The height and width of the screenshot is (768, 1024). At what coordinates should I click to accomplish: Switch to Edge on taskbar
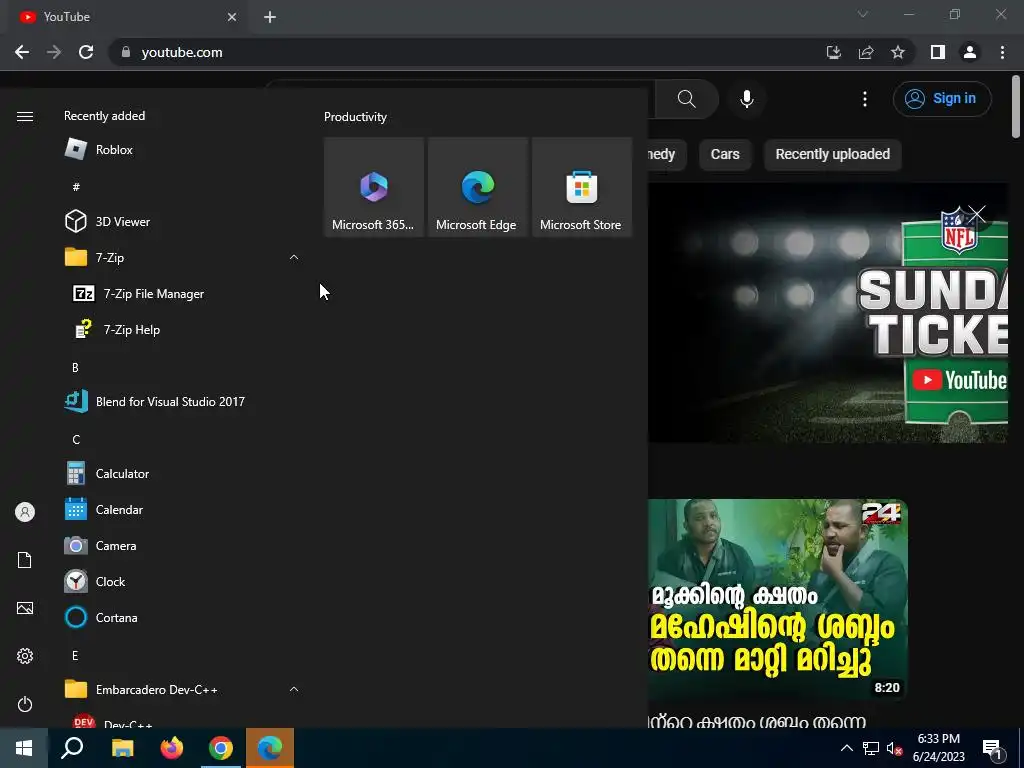(x=270, y=748)
